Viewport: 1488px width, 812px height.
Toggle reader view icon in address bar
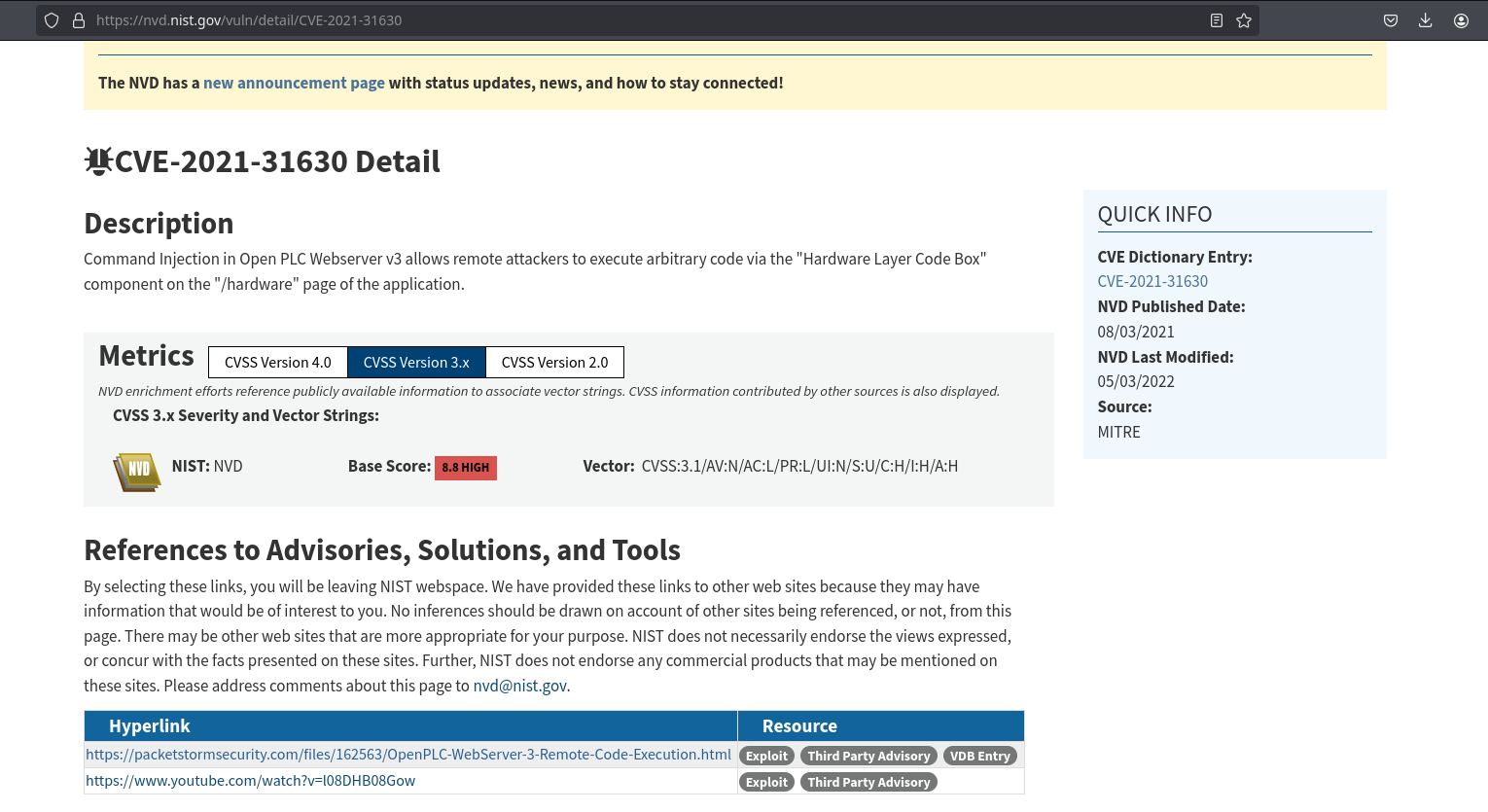pos(1216,20)
